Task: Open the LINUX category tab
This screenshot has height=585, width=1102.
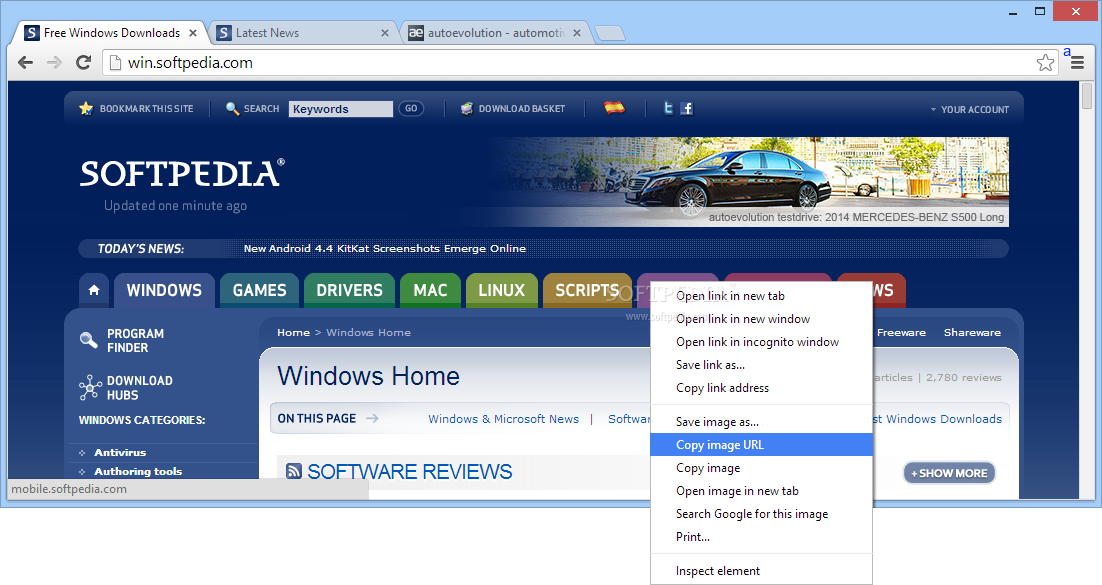Action: click(502, 290)
